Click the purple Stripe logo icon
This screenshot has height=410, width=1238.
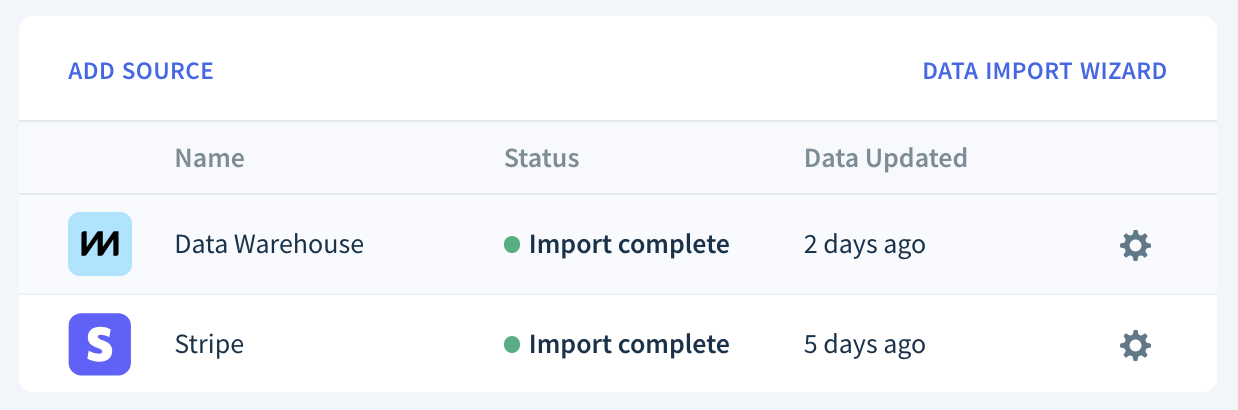(100, 344)
